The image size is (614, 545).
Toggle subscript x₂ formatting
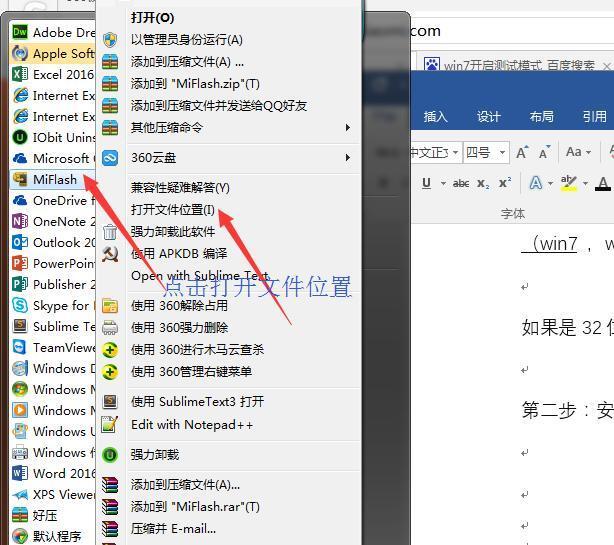click(x=483, y=183)
